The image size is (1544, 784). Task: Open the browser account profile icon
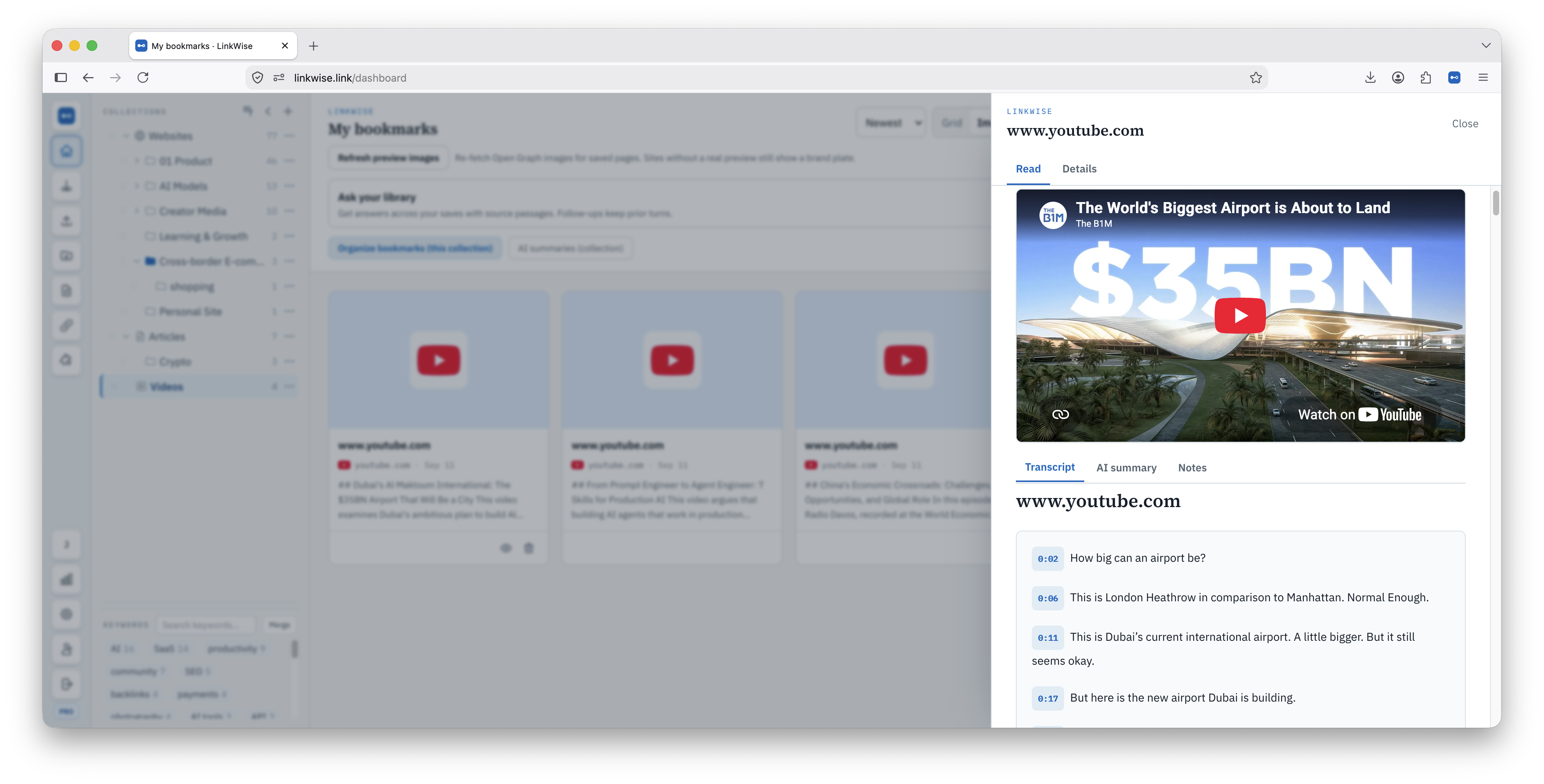(x=1398, y=77)
